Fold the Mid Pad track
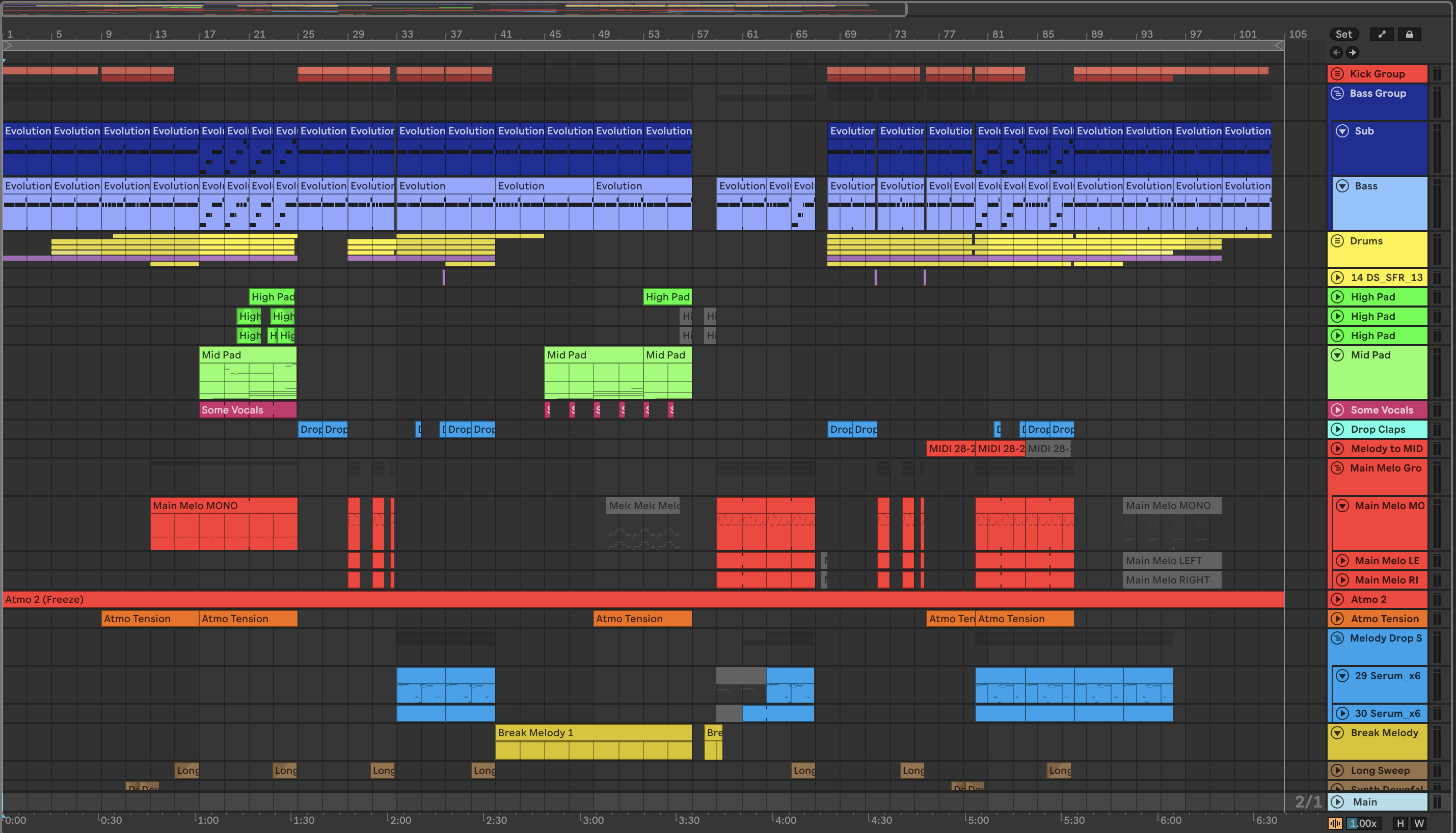This screenshot has height=833, width=1456. (x=1337, y=355)
